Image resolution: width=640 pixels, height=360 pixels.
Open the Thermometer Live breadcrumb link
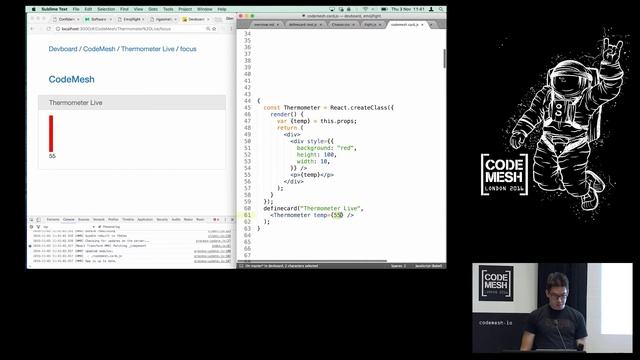[x=148, y=49]
